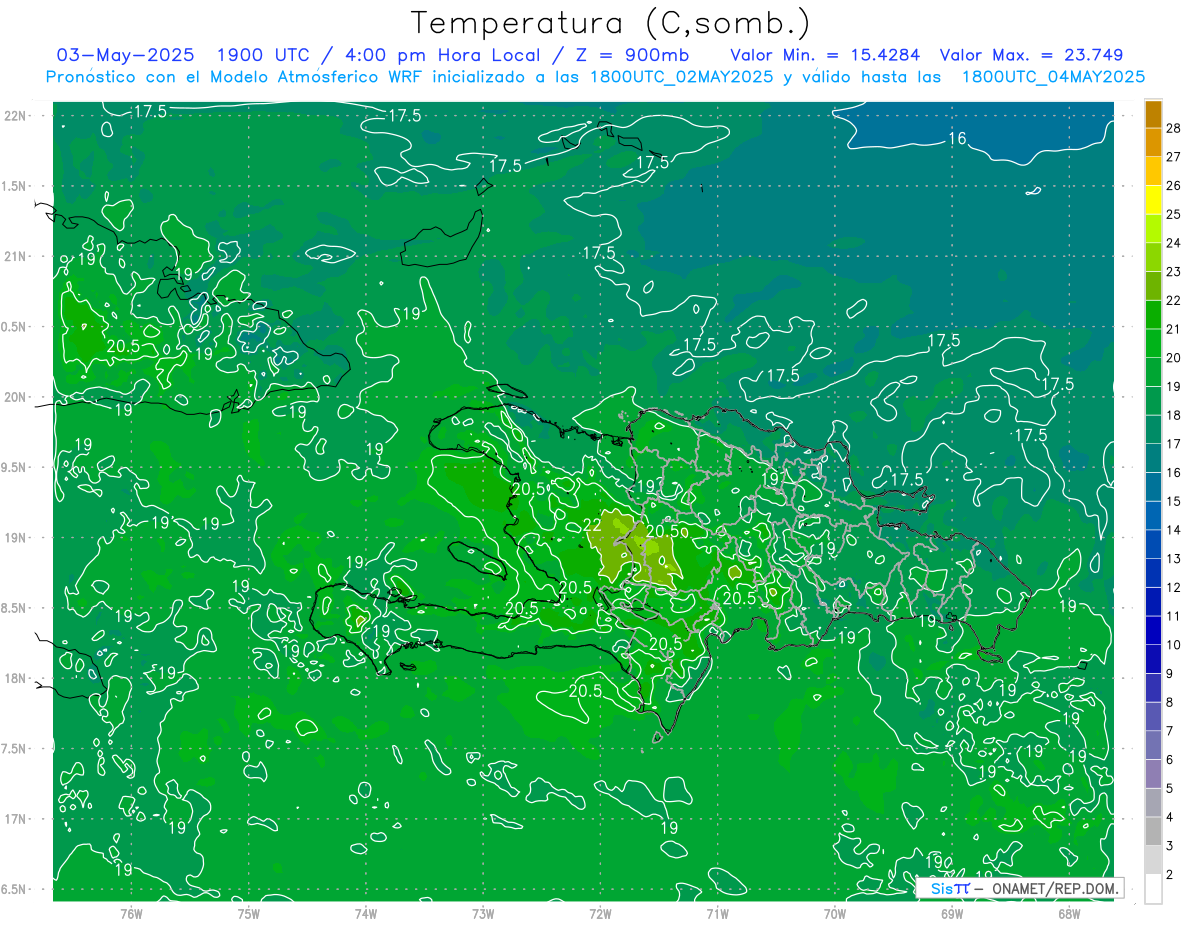This screenshot has height=927, width=1200.
Task: Click the white swatch below legend value 2
Action: [1153, 888]
